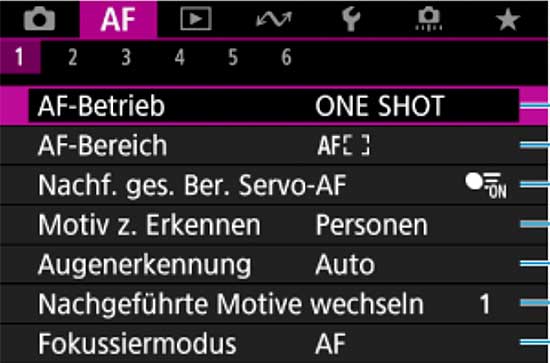Switch to AF page 3

(x=126, y=57)
